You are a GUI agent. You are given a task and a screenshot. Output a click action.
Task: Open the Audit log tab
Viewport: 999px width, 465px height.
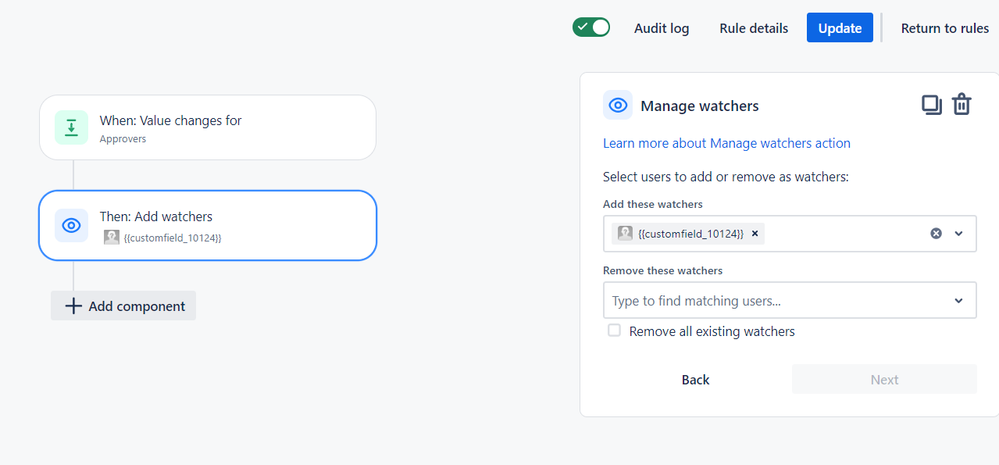(661, 29)
